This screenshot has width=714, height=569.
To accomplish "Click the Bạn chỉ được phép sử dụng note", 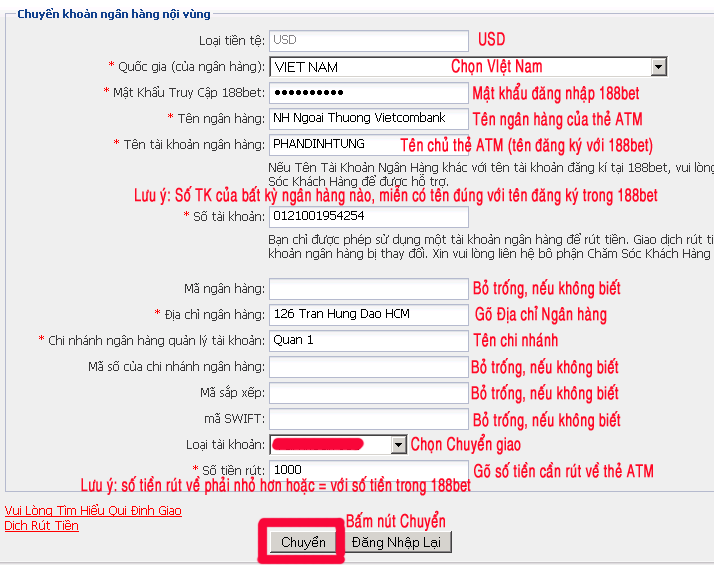I will point(491,246).
